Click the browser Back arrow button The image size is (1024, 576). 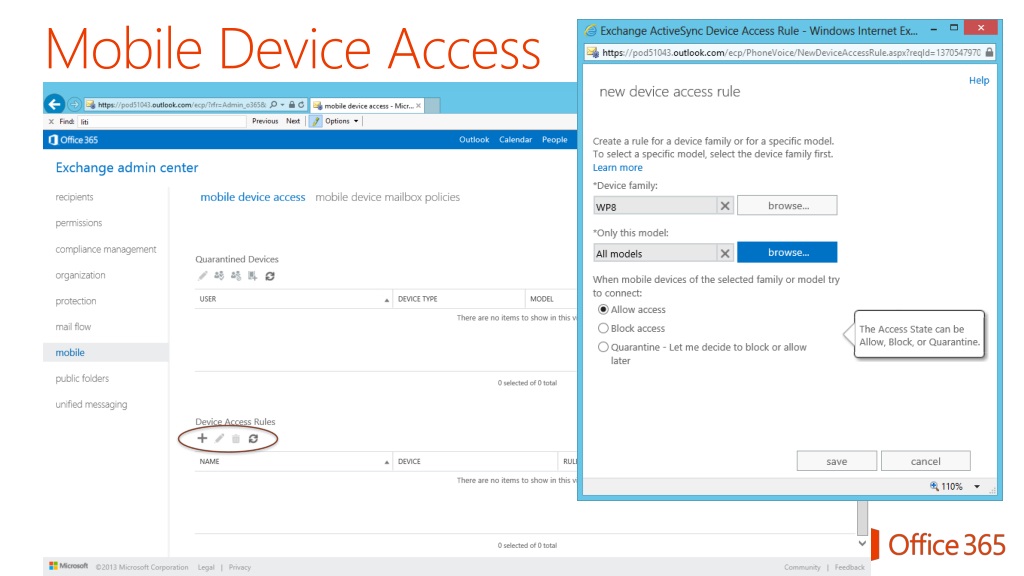[x=54, y=104]
